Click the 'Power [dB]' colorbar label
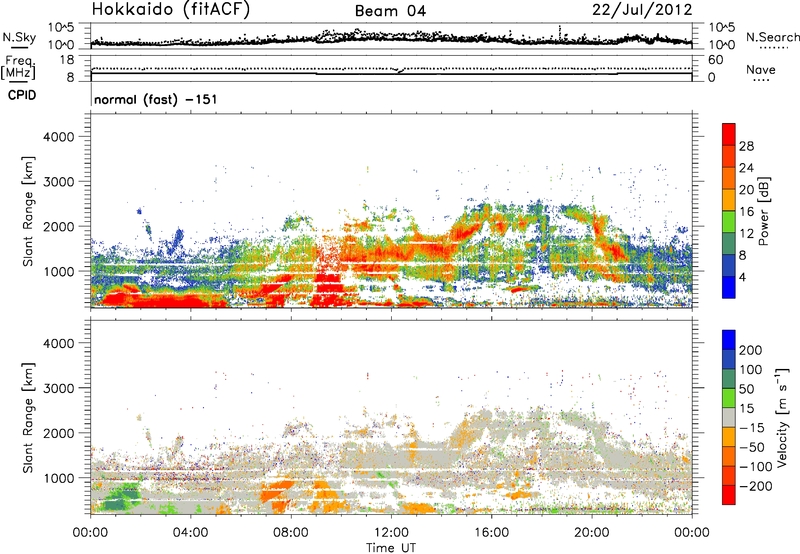Screen dimensions: 800x554 pos(764,211)
